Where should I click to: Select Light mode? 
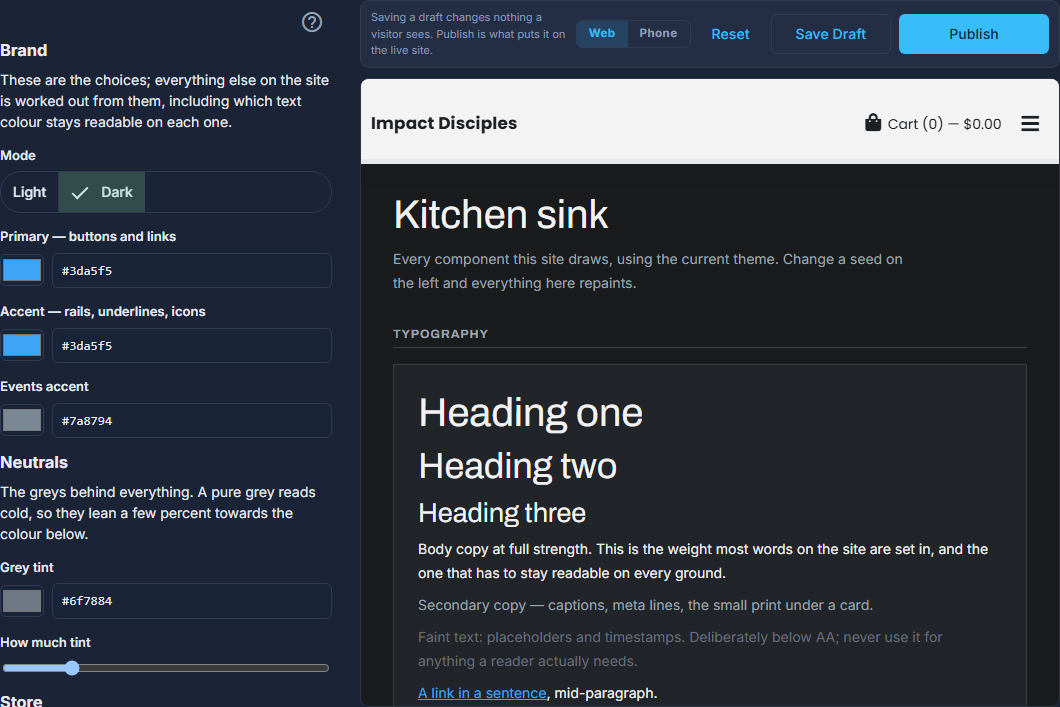pyautogui.click(x=30, y=192)
